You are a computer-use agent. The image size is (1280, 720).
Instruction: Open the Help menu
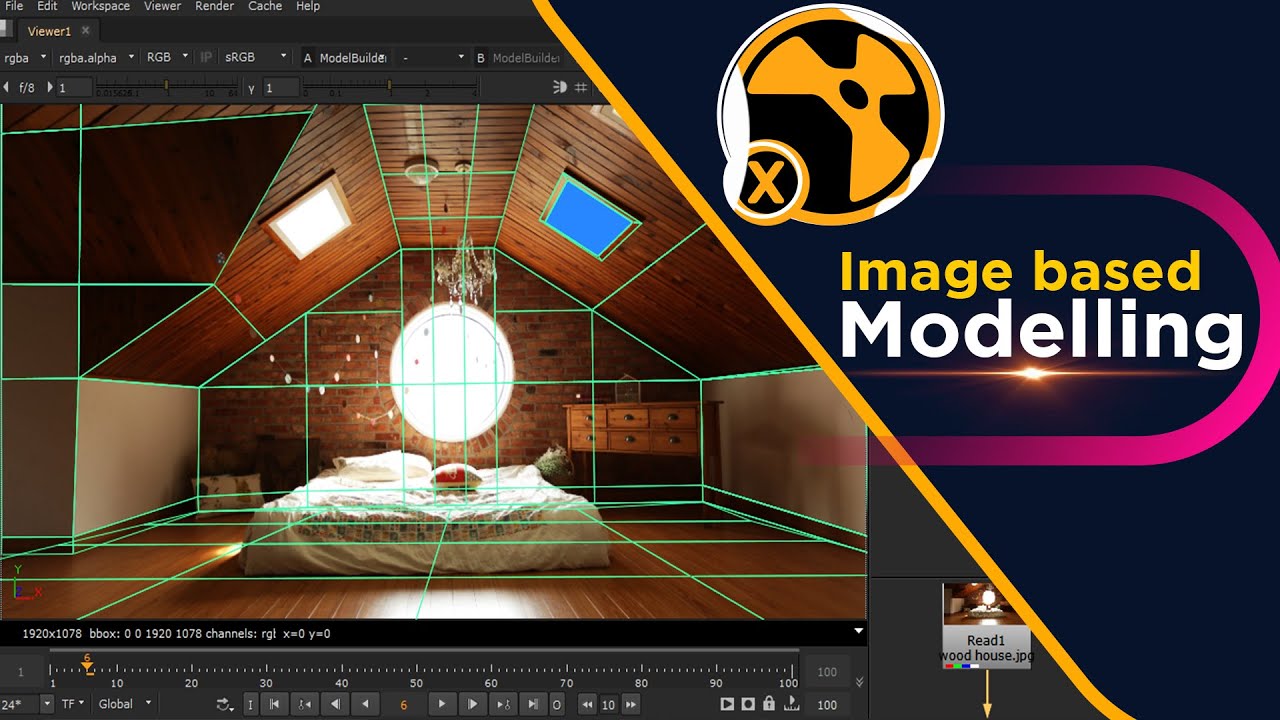(308, 6)
